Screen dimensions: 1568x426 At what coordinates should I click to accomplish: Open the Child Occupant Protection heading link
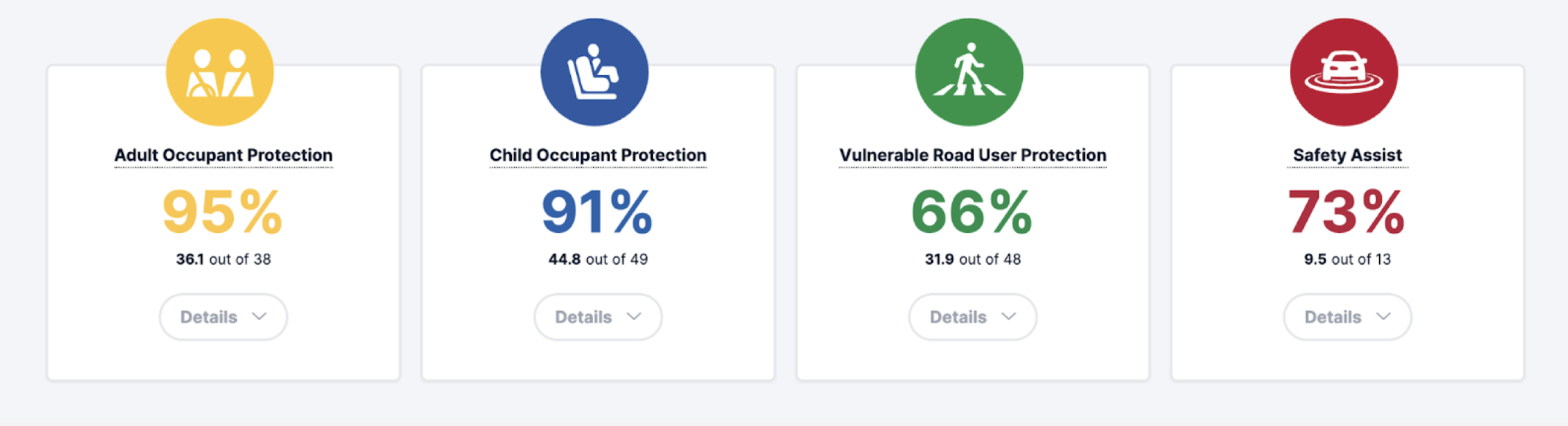click(598, 156)
